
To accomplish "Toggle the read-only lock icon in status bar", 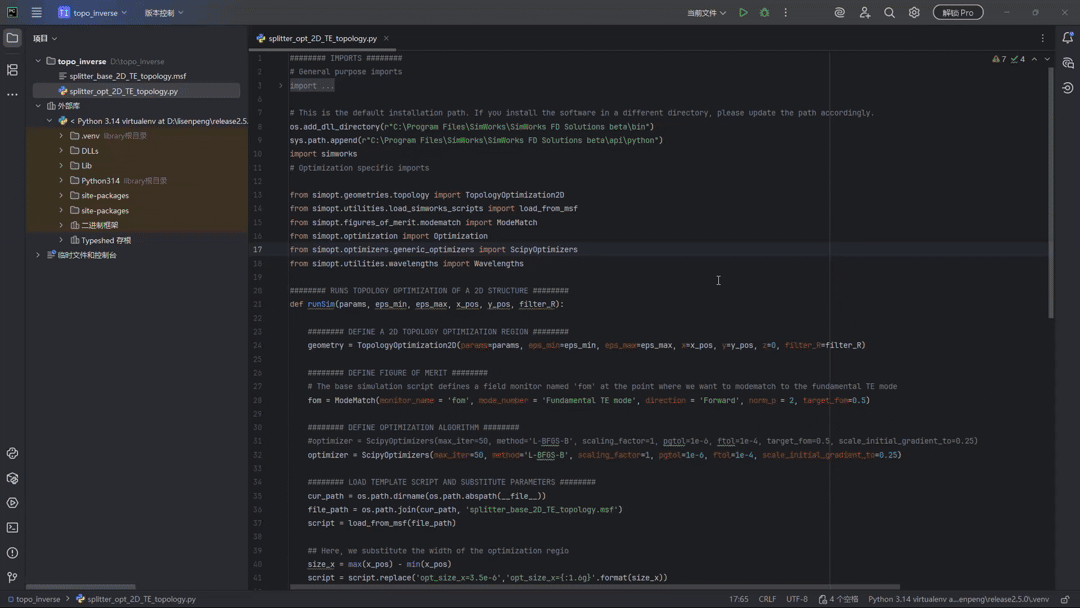I will [x=1065, y=599].
